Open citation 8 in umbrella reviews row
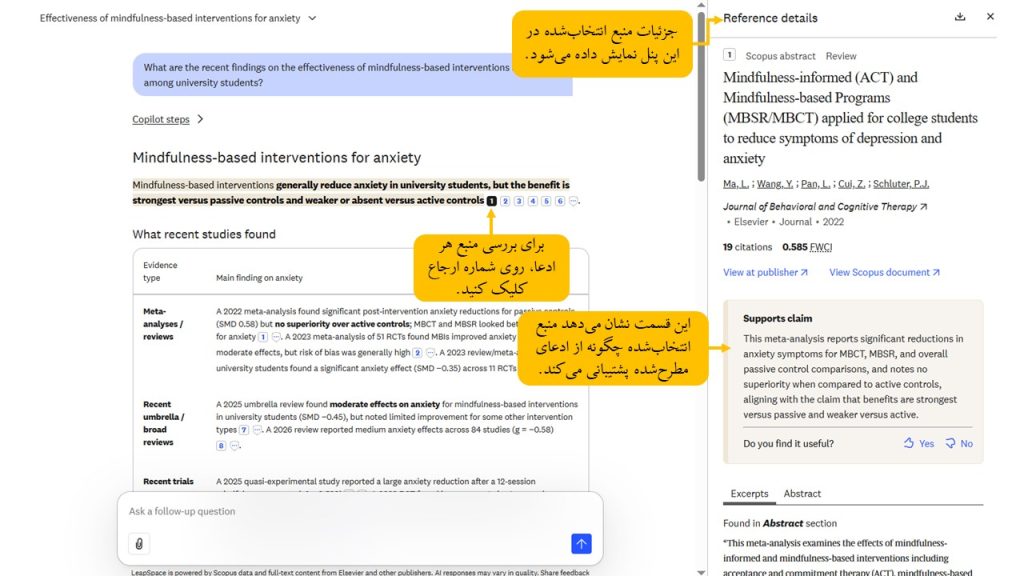The image size is (1024, 576). [221, 445]
